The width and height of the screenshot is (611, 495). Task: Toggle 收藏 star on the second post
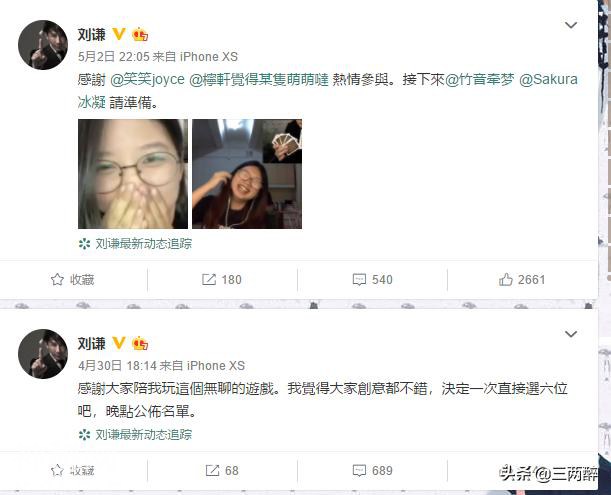(x=57, y=470)
